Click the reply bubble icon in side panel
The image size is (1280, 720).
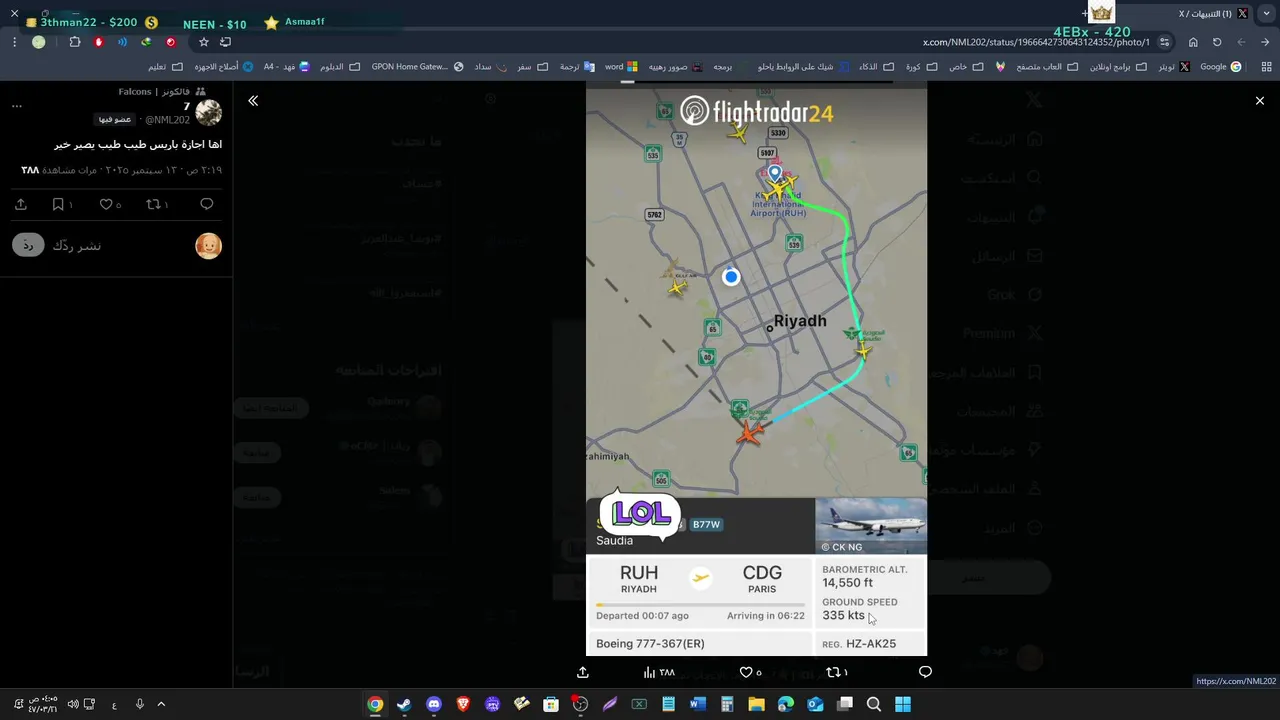click(x=207, y=204)
